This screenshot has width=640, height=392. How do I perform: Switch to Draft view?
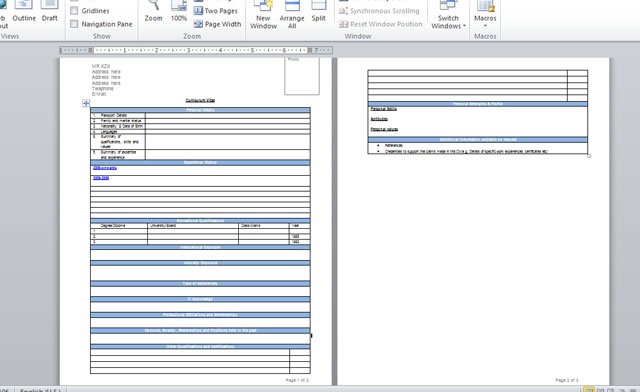point(49,11)
